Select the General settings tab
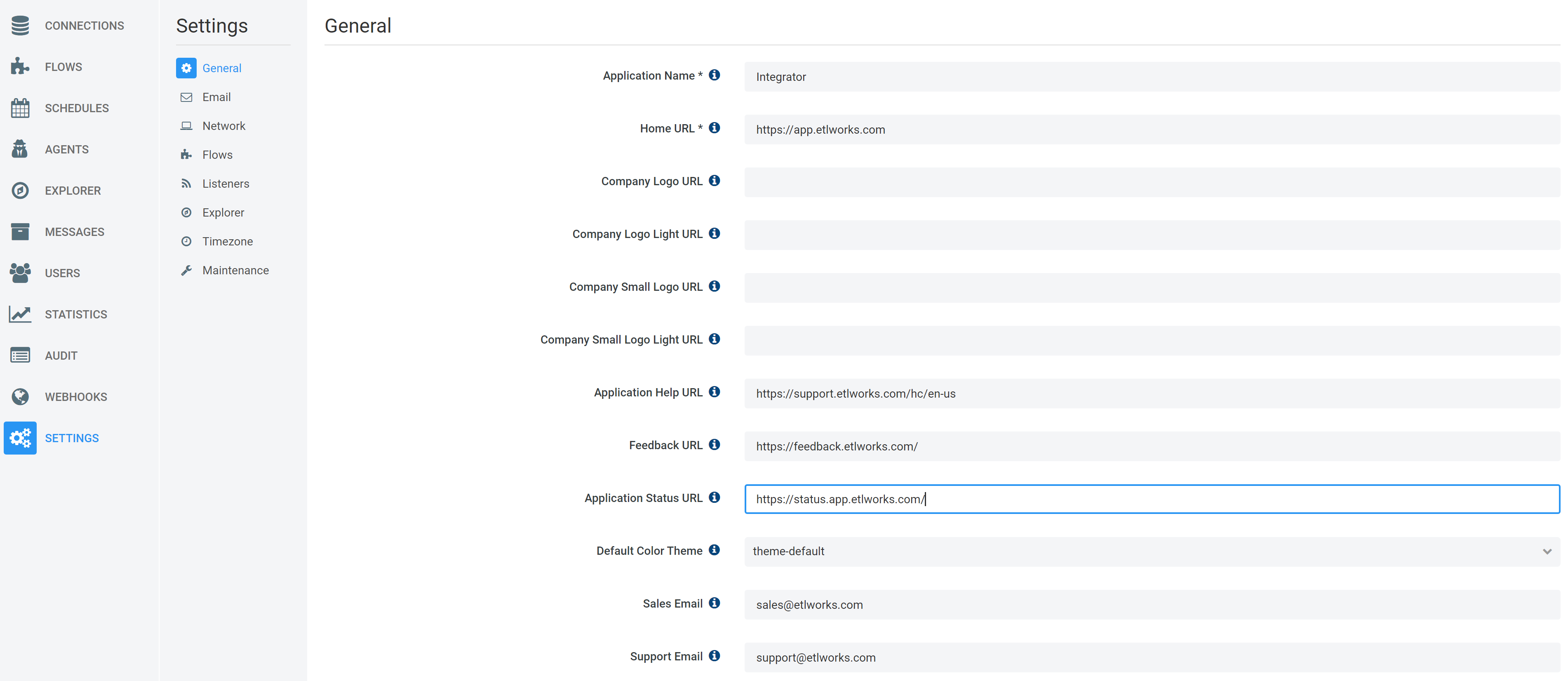Viewport: 1568px width, 681px height. coord(221,68)
